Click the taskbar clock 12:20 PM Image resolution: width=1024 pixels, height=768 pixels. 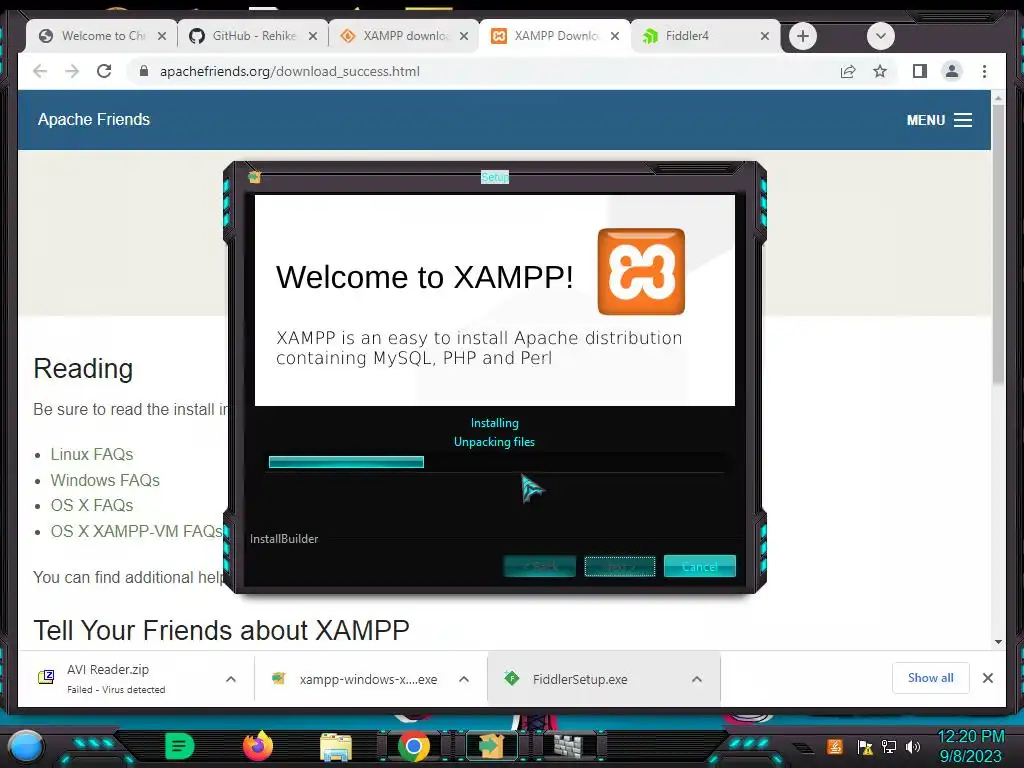pyautogui.click(x=970, y=737)
